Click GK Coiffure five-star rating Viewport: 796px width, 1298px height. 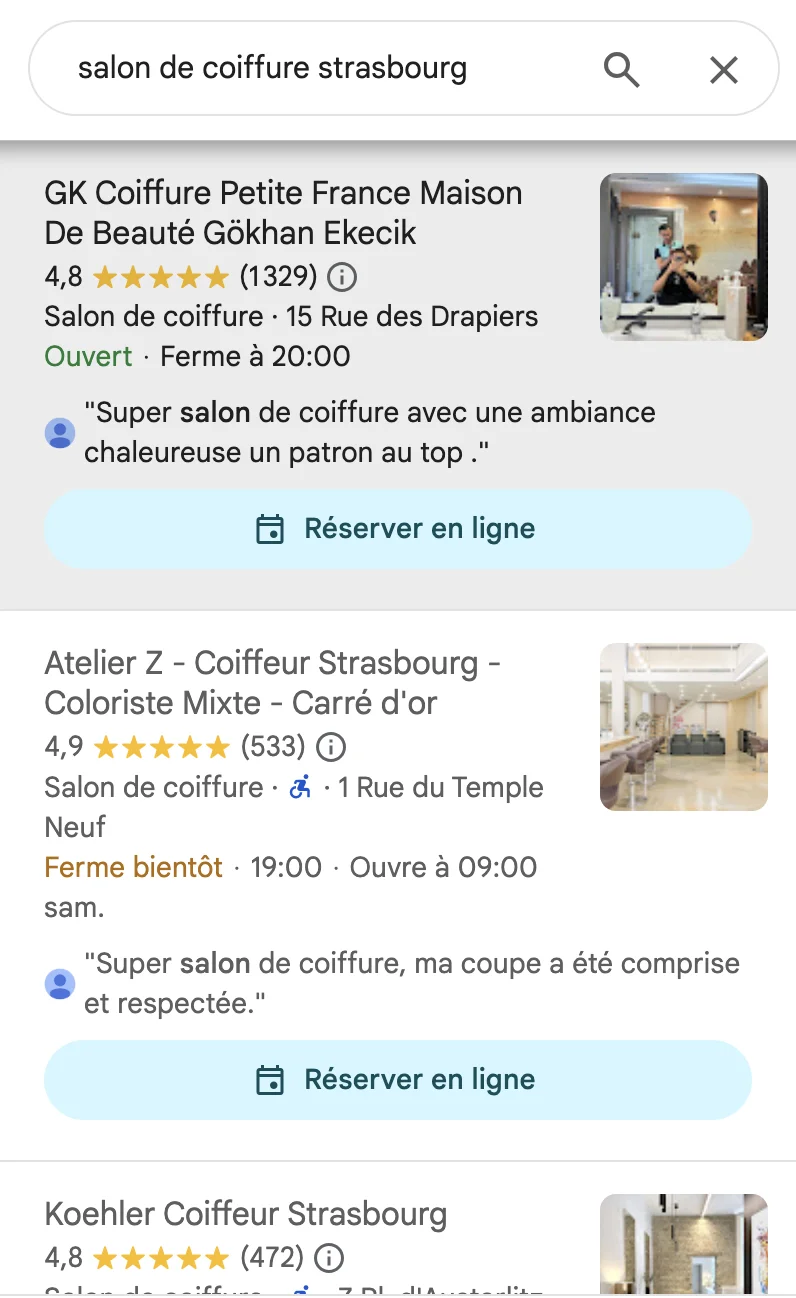161,276
